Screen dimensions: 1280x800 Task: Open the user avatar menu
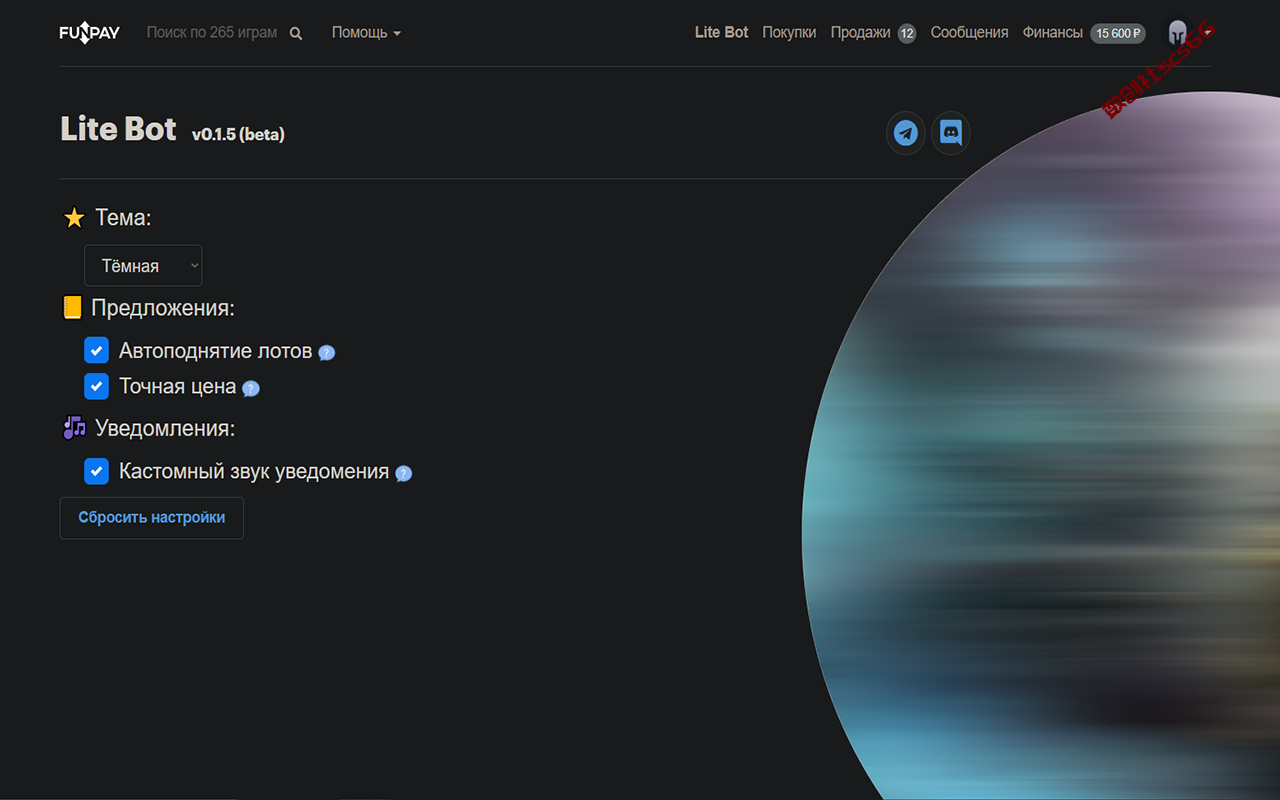[x=1189, y=33]
